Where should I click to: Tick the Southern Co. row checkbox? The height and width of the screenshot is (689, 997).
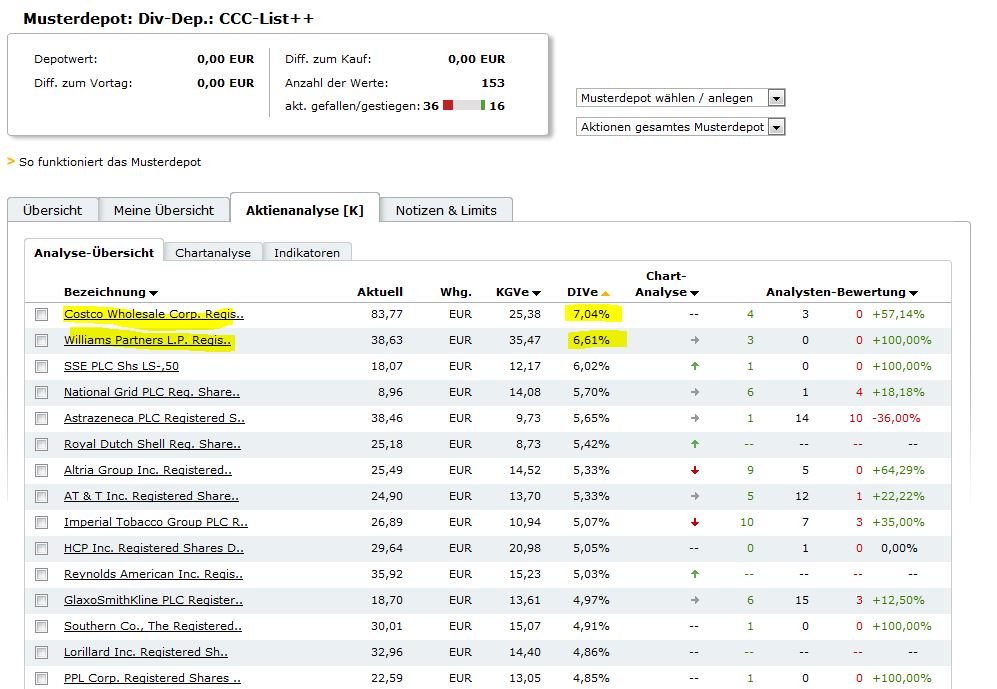tap(41, 627)
